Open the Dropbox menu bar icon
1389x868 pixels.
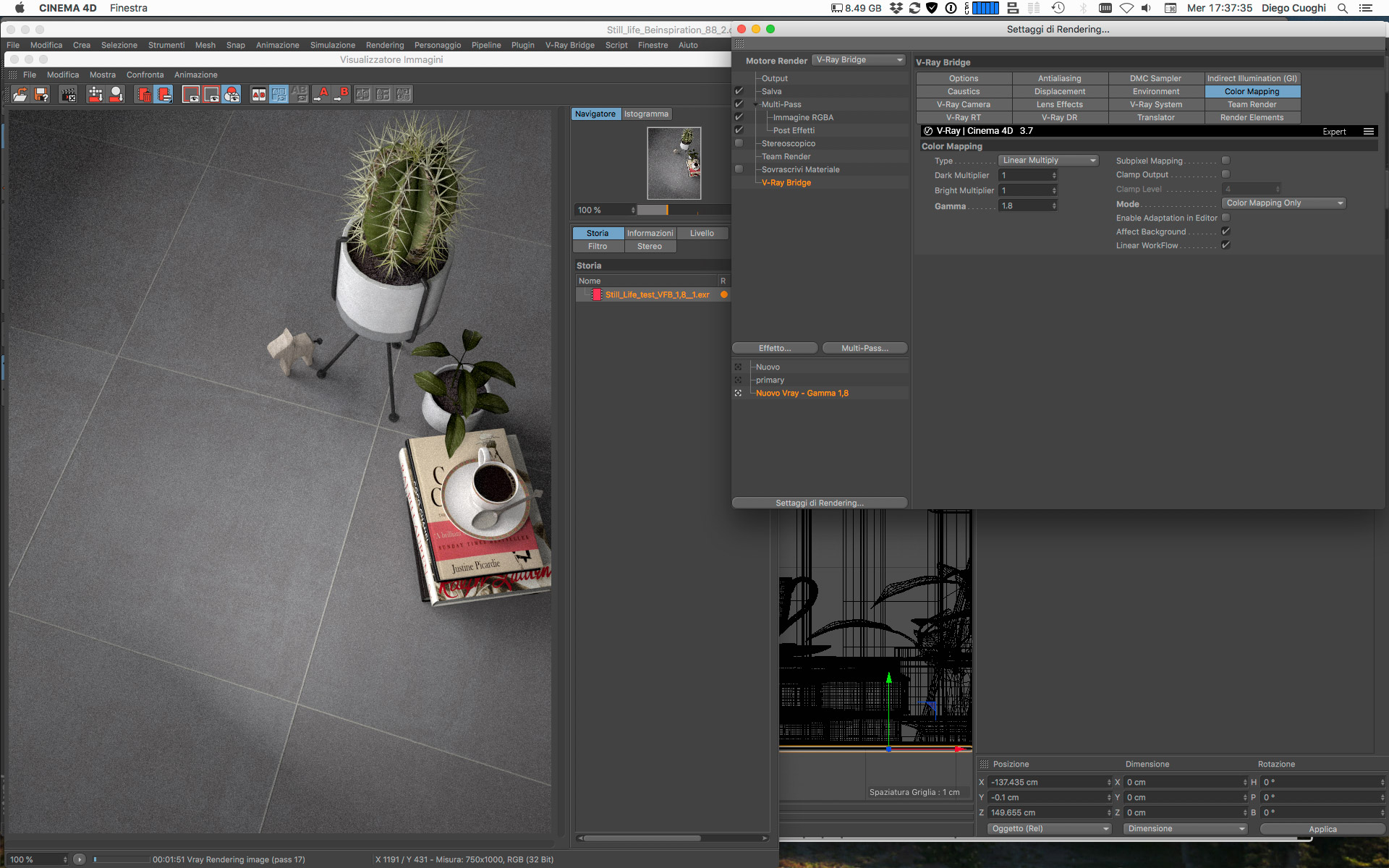[896, 8]
